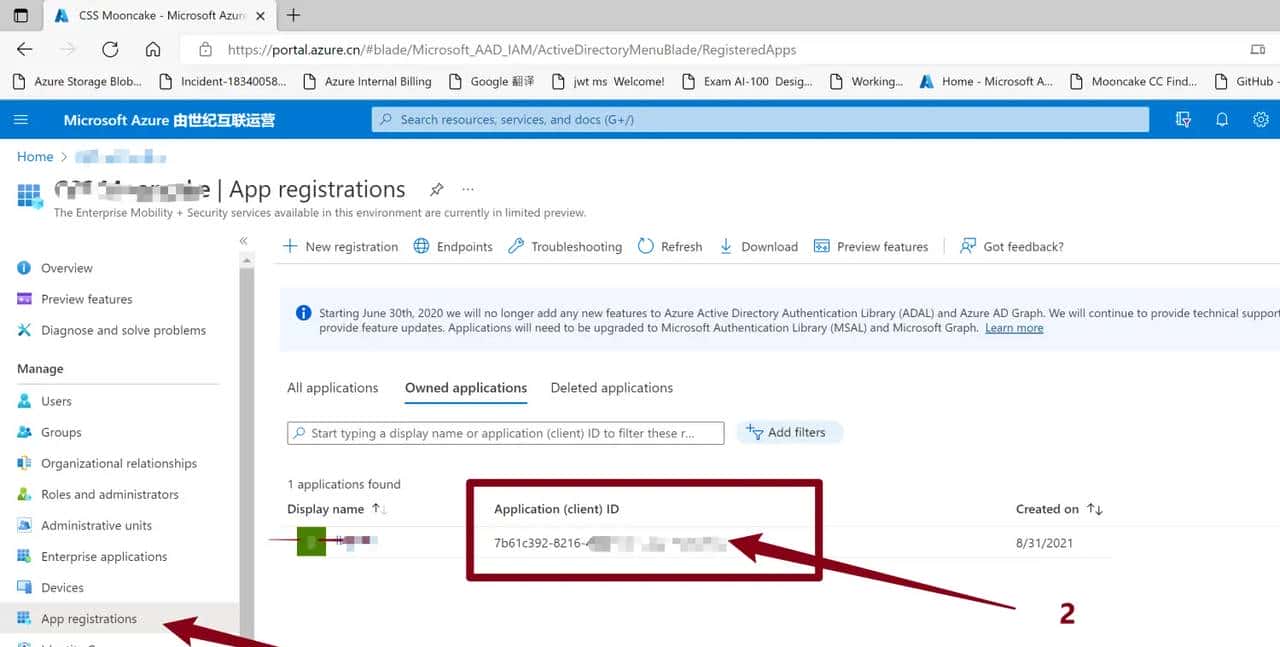
Task: Switch to All applications tab
Action: 333,387
